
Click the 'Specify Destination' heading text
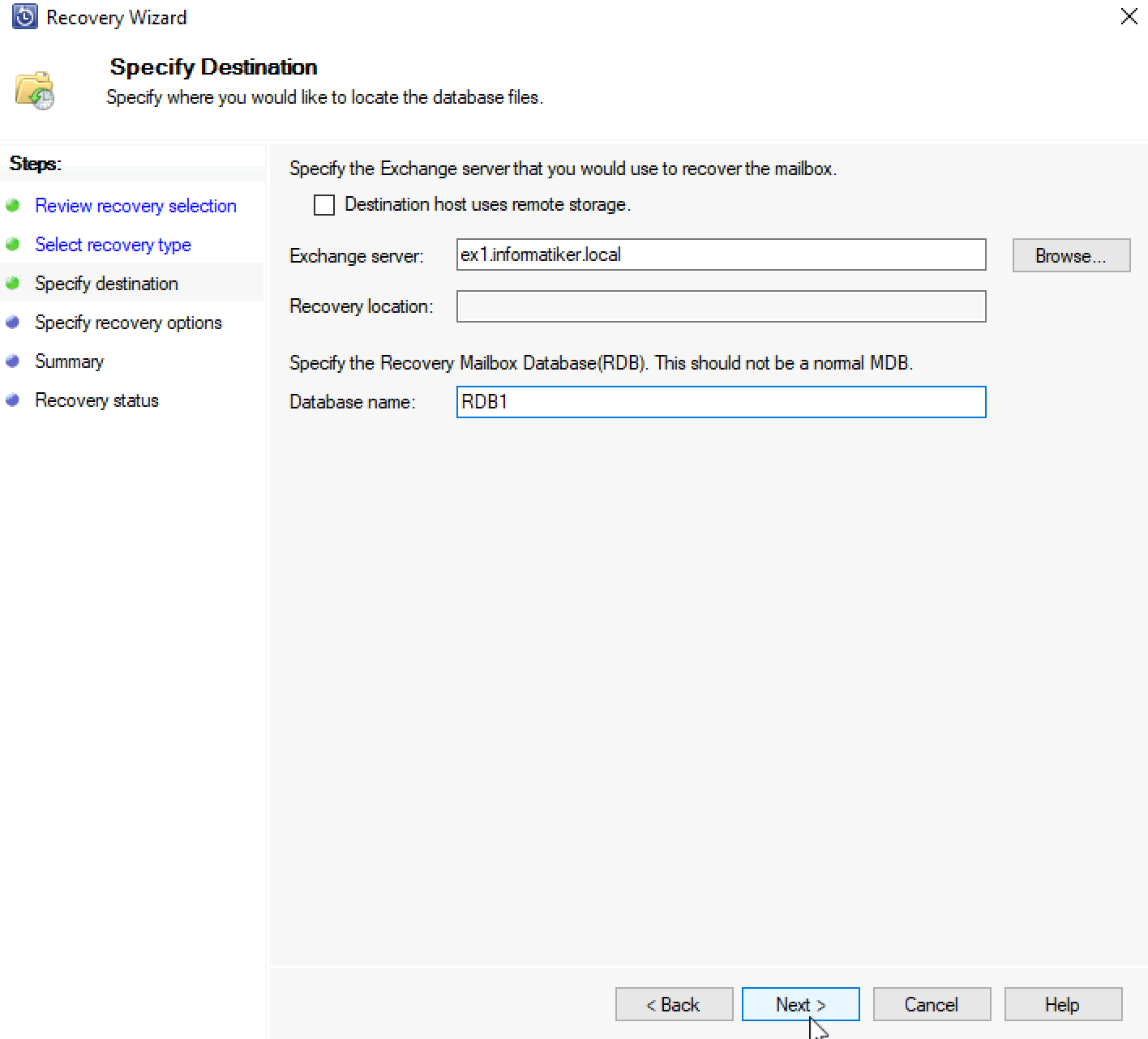tap(213, 67)
